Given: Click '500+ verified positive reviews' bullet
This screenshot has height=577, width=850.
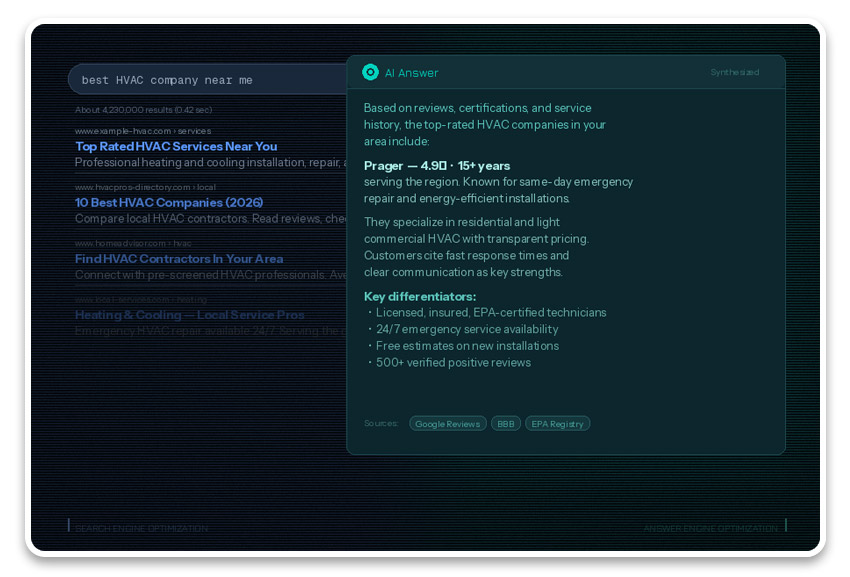Looking at the screenshot, I should coord(453,363).
